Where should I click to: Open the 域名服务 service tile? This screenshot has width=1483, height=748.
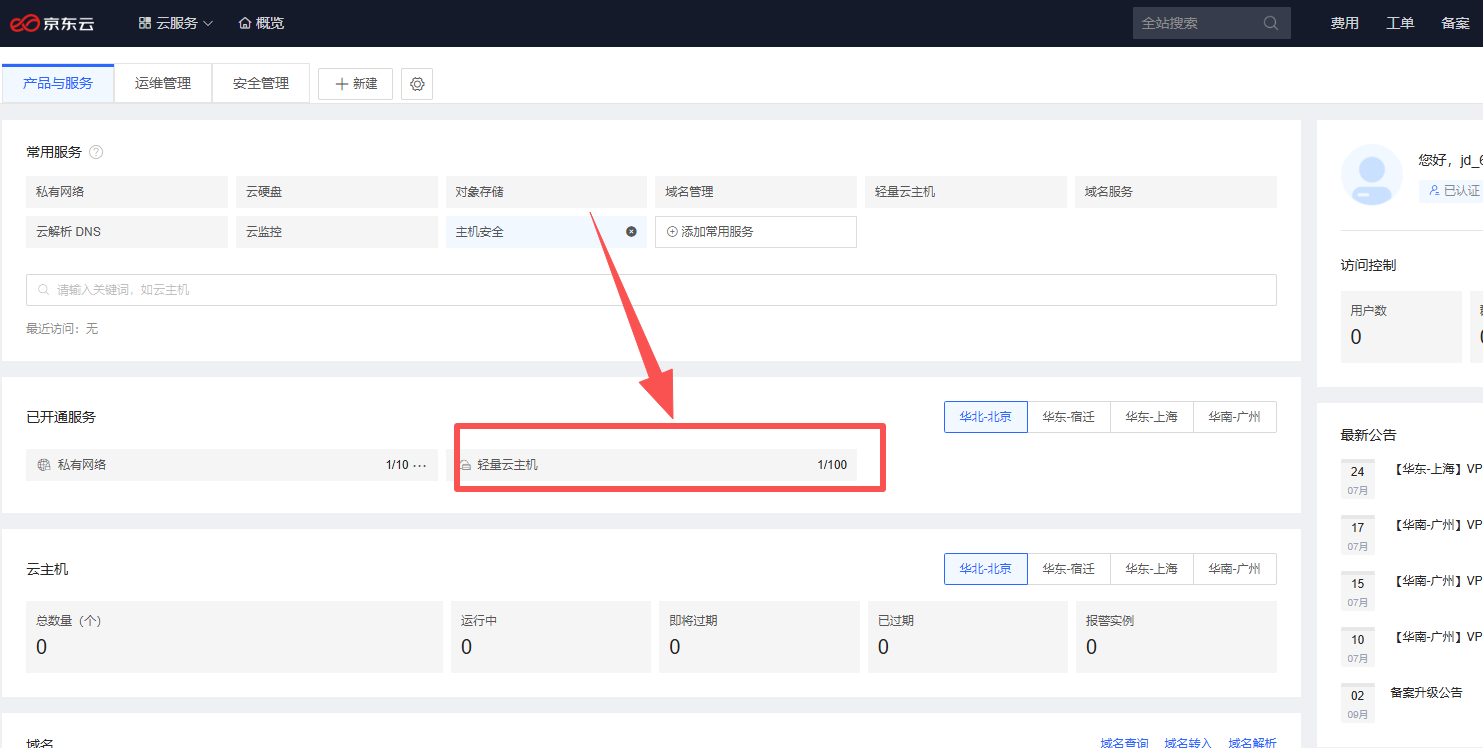click(1176, 192)
